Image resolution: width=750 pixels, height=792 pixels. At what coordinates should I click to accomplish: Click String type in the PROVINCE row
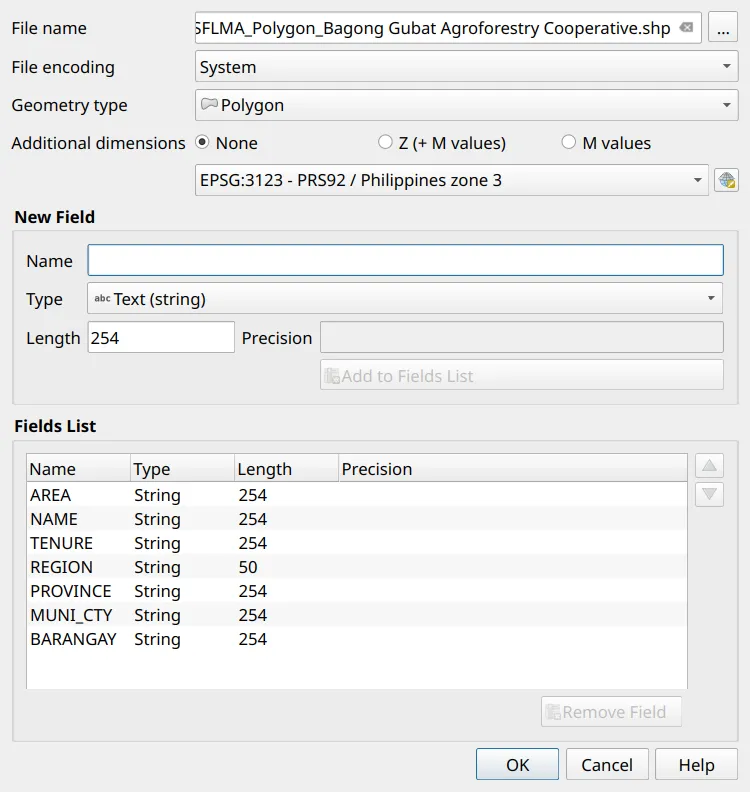coord(157,591)
